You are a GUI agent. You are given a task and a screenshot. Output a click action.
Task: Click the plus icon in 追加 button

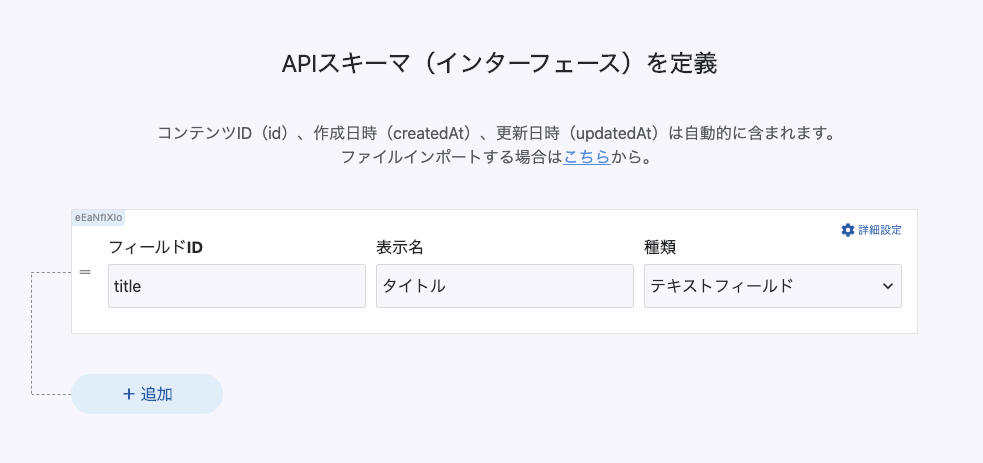(129, 394)
